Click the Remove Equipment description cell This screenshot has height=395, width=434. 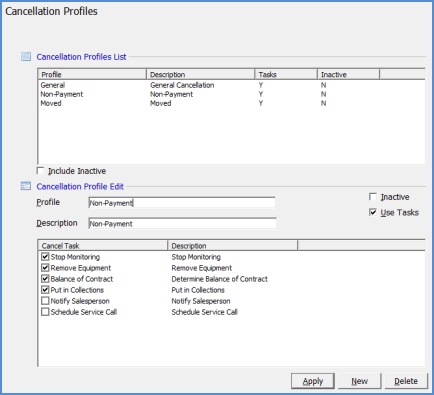tap(202, 268)
